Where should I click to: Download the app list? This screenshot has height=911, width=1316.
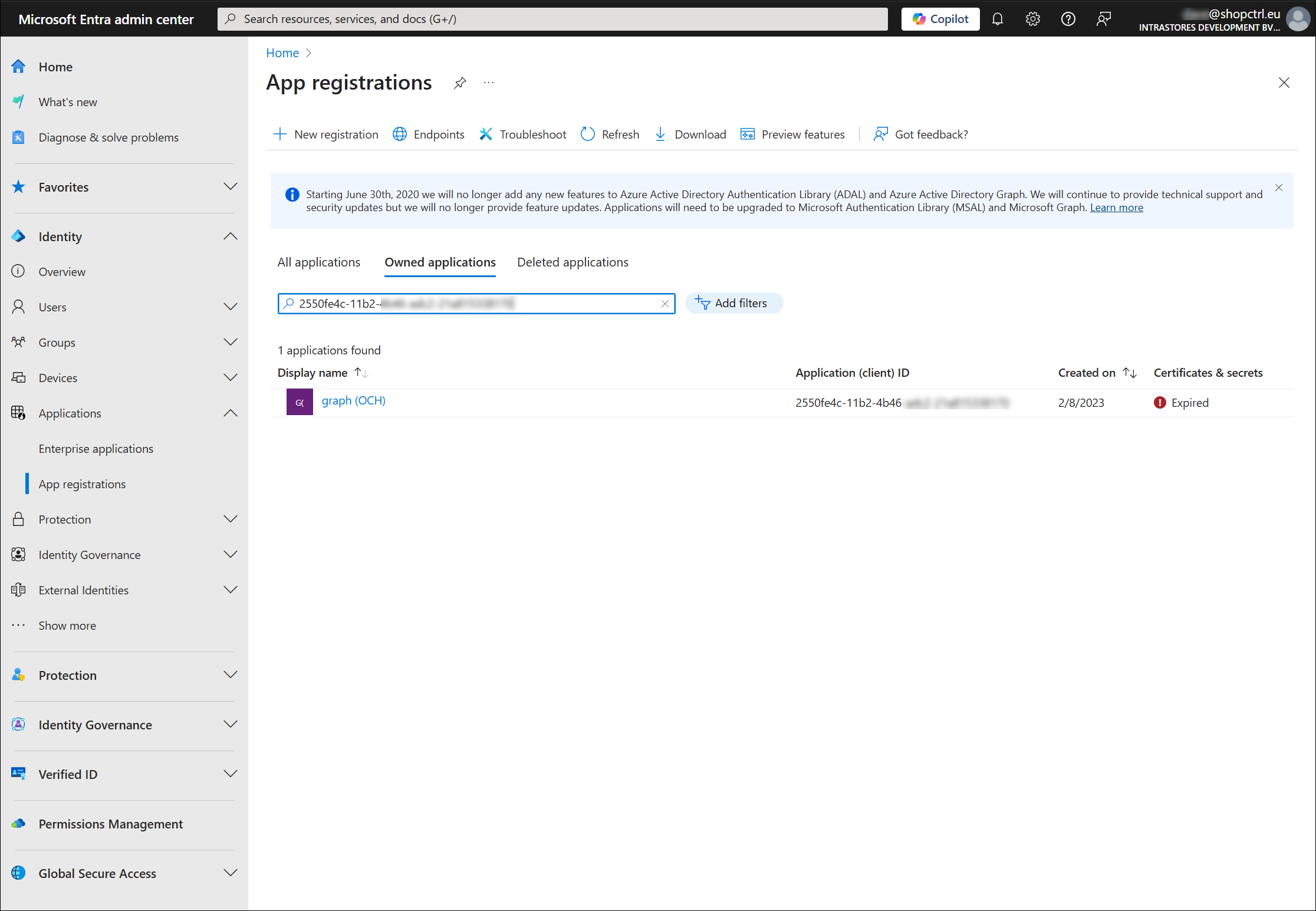690,134
